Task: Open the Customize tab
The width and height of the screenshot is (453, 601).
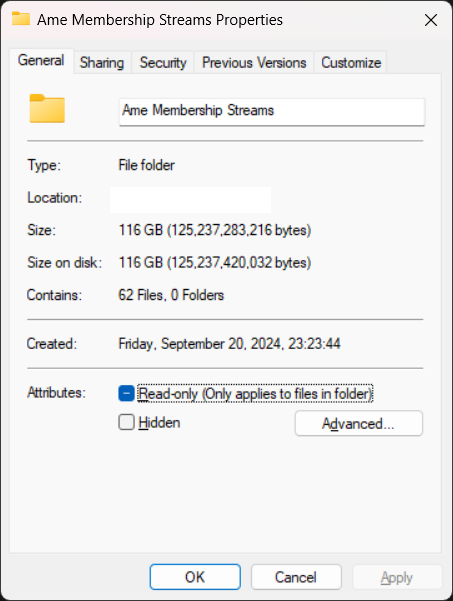Action: 351,62
